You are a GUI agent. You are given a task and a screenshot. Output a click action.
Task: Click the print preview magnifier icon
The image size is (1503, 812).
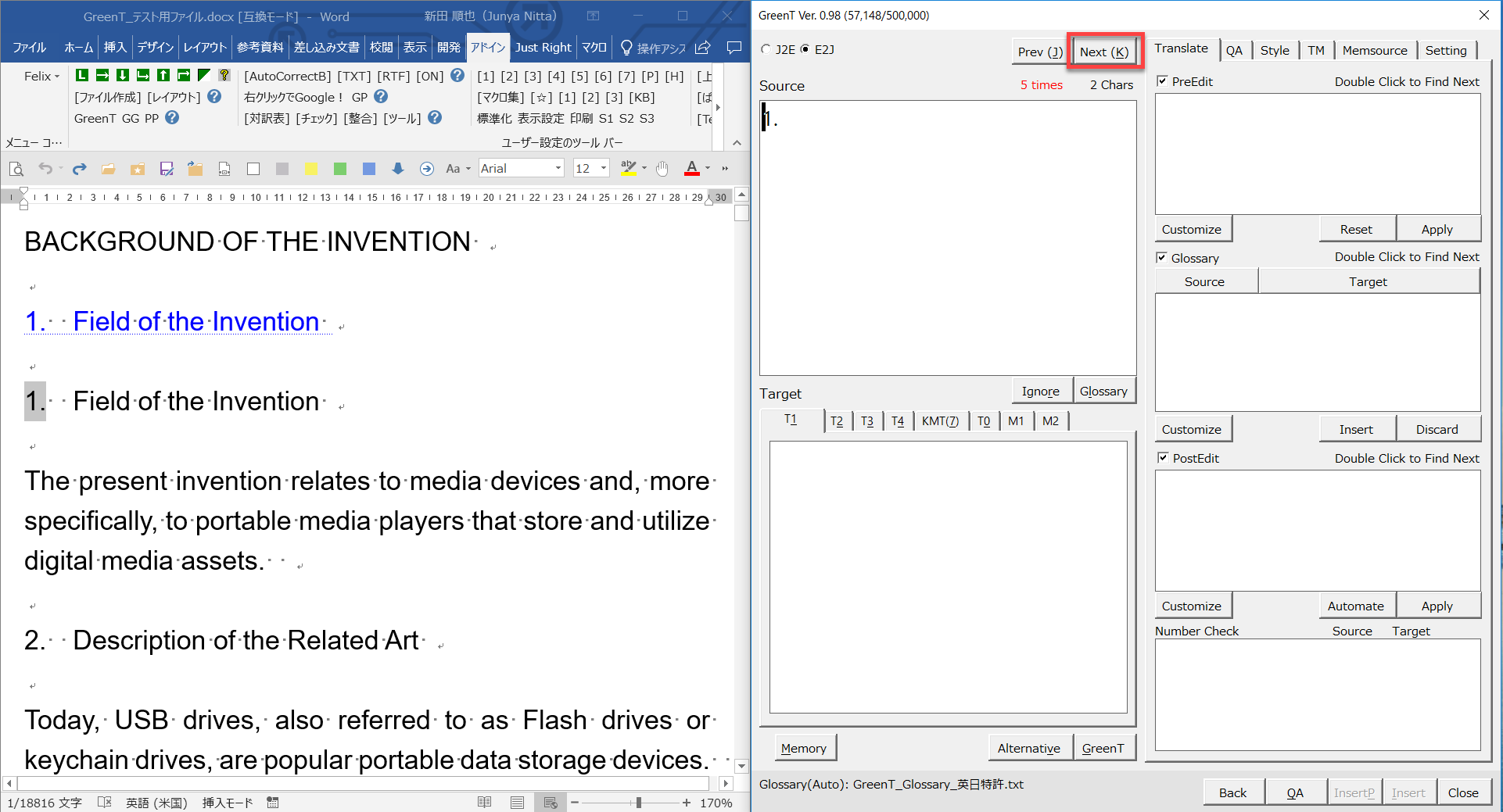coord(16,169)
